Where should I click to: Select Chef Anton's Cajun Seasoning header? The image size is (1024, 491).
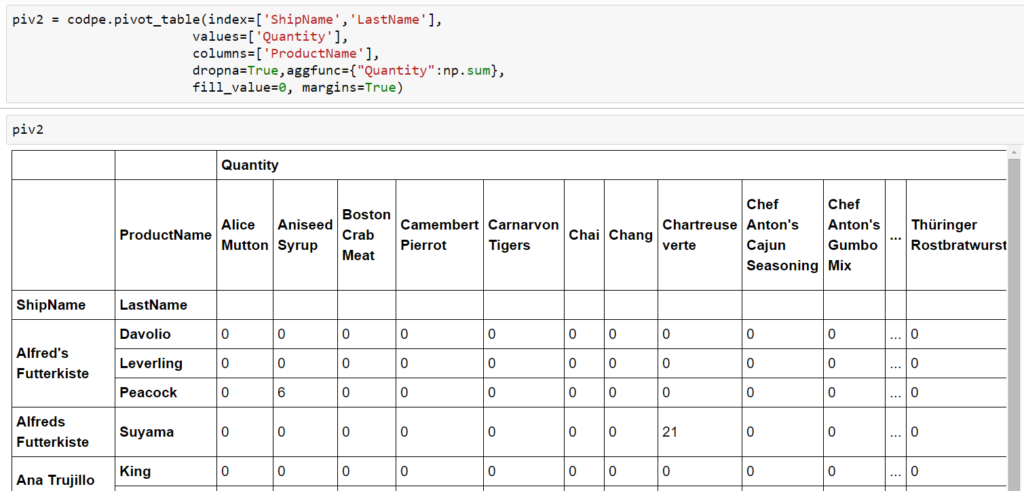tap(781, 235)
